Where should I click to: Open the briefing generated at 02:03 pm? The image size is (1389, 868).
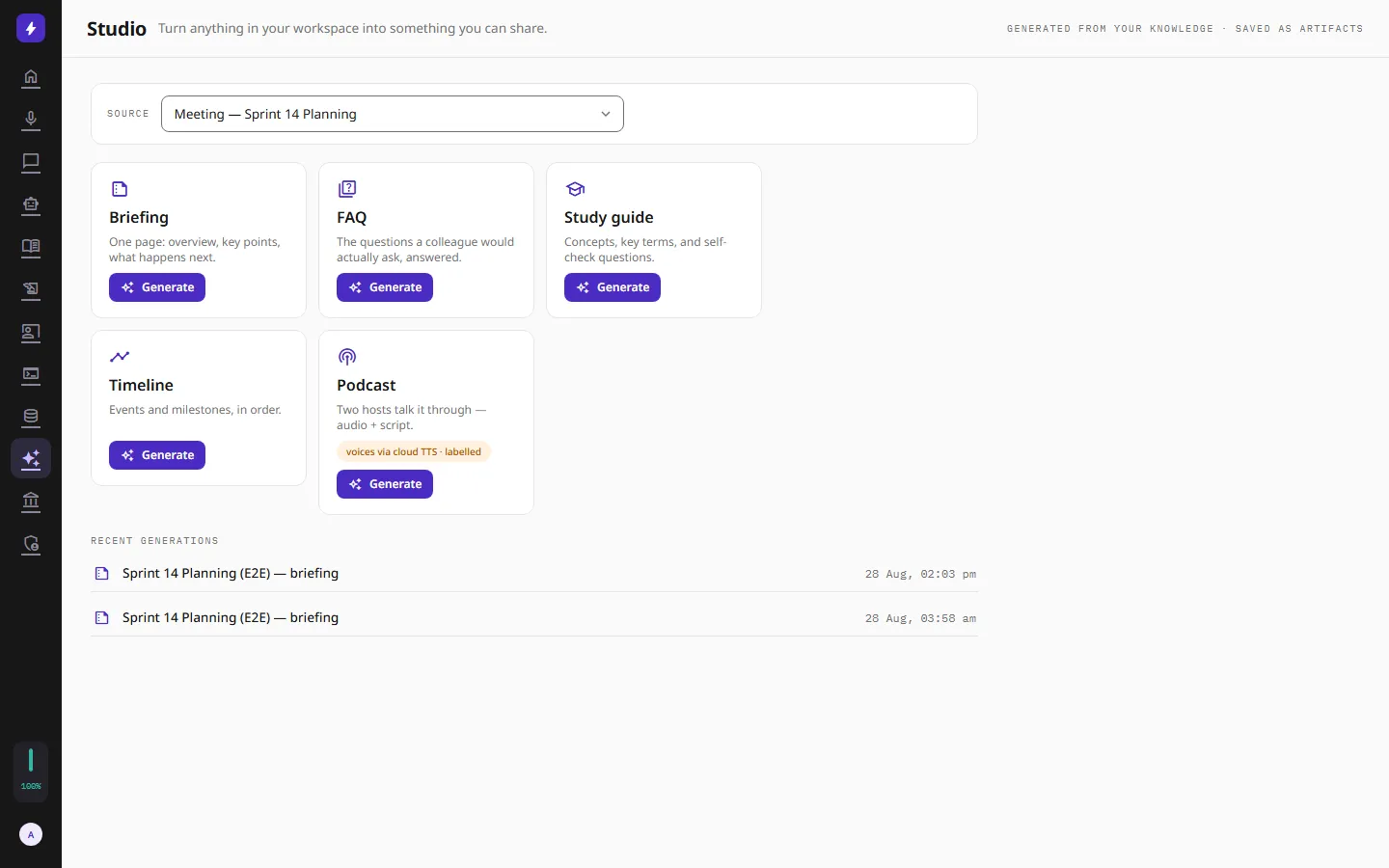point(534,574)
